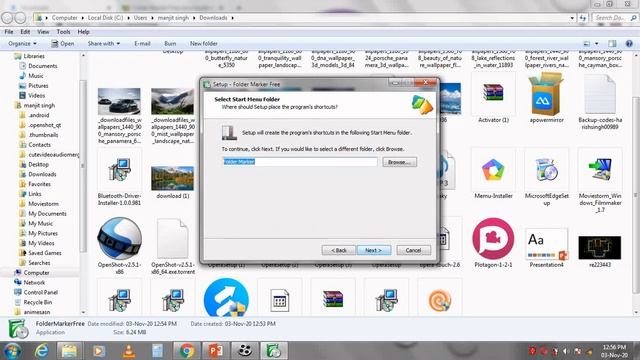Click the Folder Marker setup taskbar icon
Image resolution: width=640 pixels, height=360 pixels.
(x=273, y=351)
